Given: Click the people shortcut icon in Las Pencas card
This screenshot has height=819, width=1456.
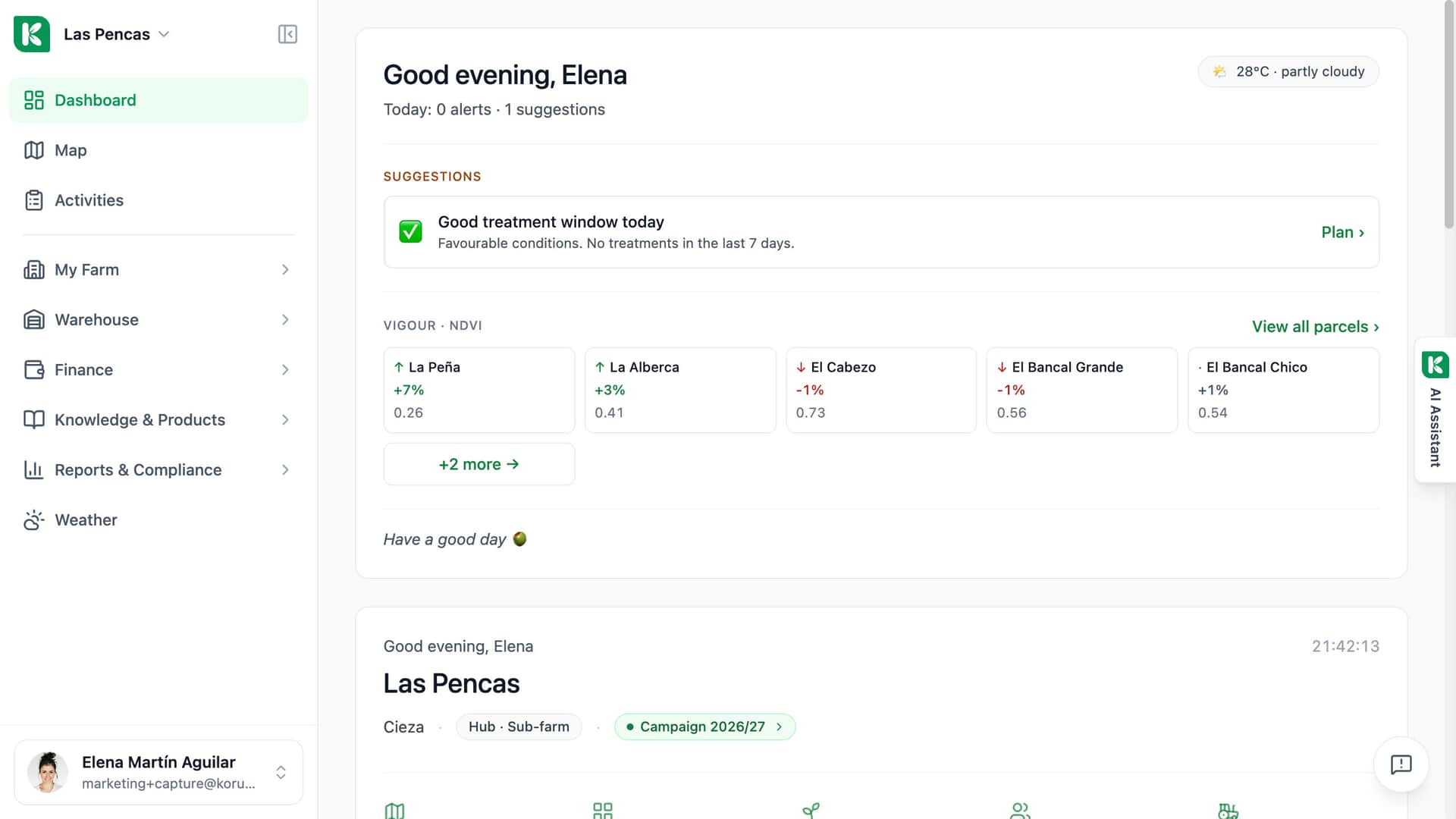Looking at the screenshot, I should tap(1020, 811).
